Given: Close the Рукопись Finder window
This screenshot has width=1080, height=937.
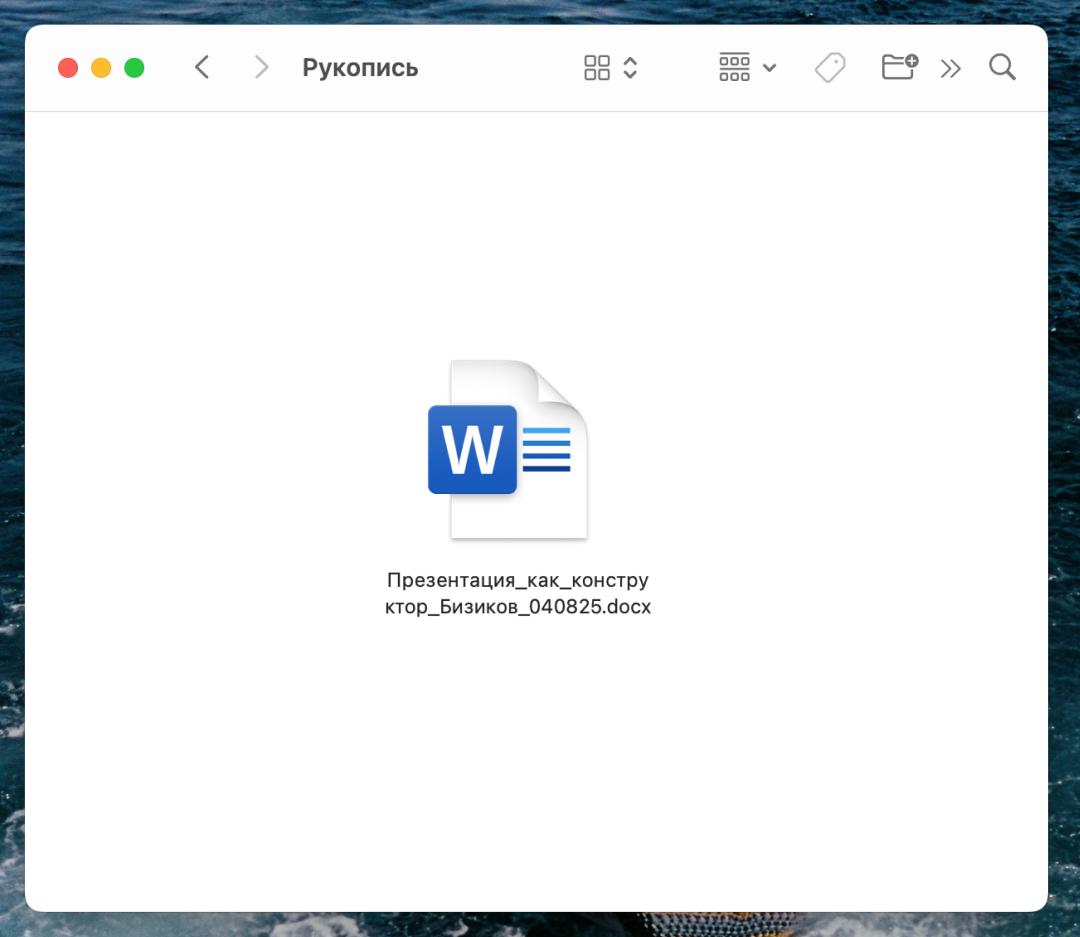Looking at the screenshot, I should click(68, 68).
